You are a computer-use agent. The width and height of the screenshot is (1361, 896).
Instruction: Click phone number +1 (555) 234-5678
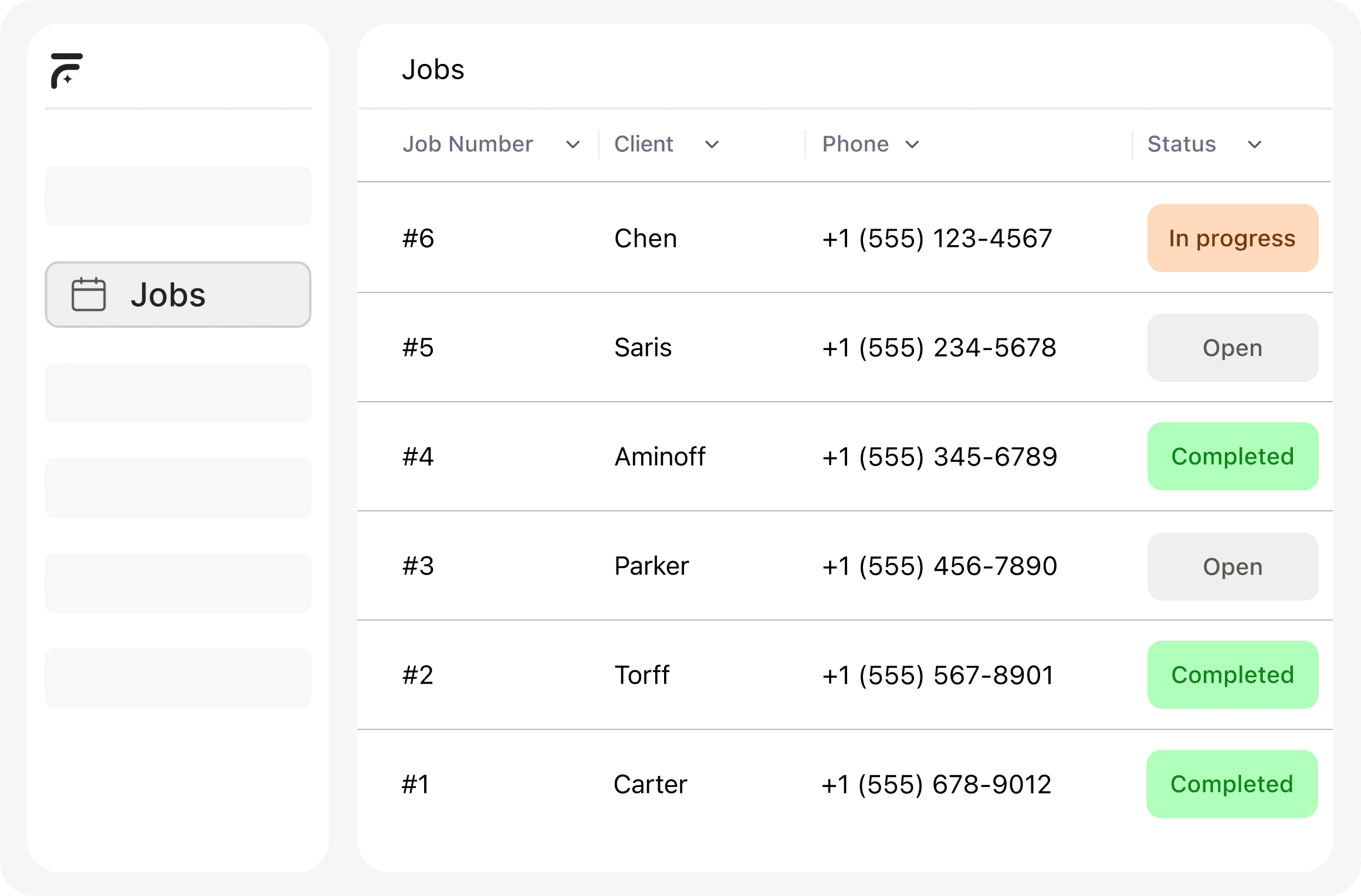939,348
